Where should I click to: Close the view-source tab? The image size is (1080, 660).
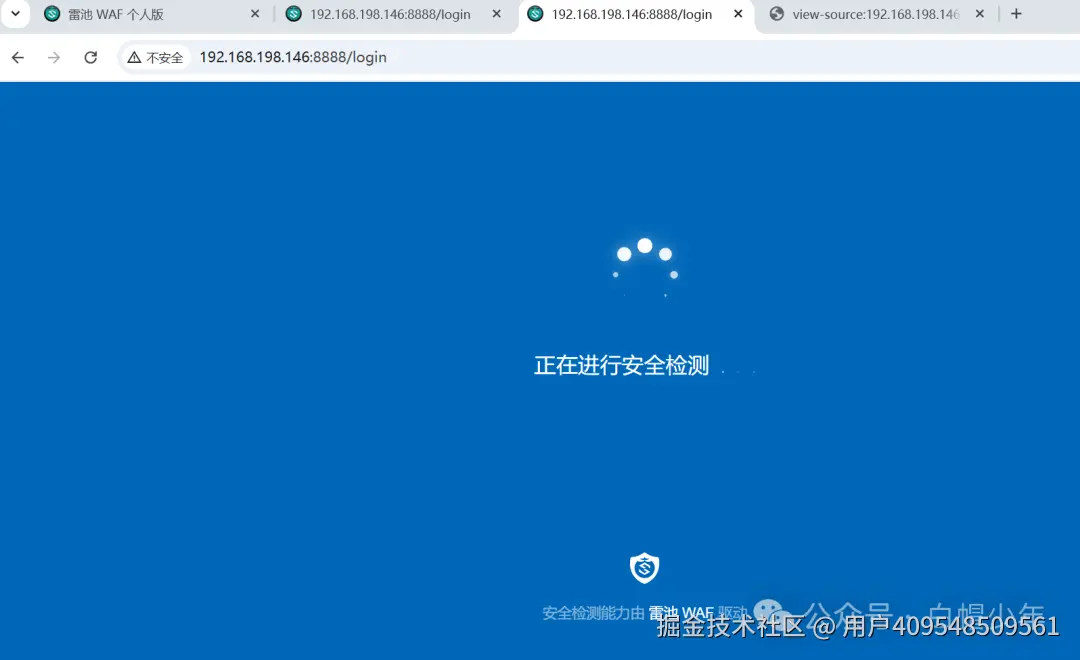point(979,14)
